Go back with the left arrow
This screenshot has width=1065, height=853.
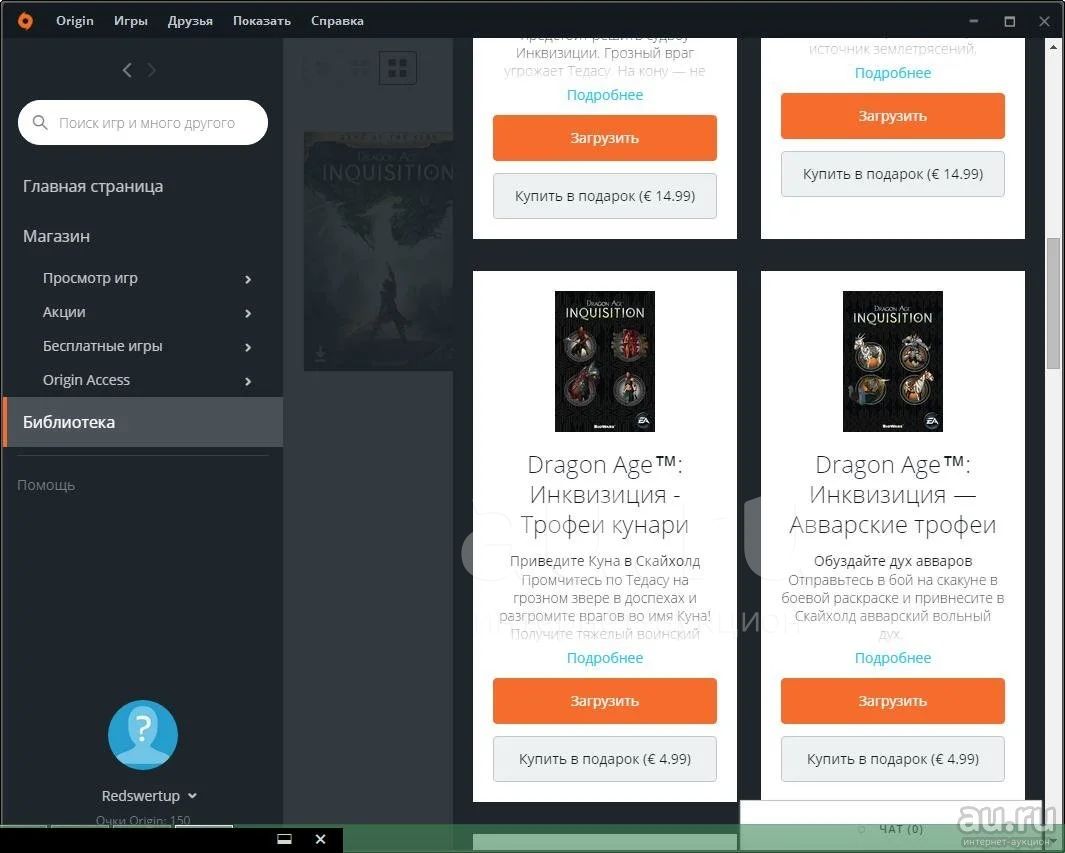(127, 70)
